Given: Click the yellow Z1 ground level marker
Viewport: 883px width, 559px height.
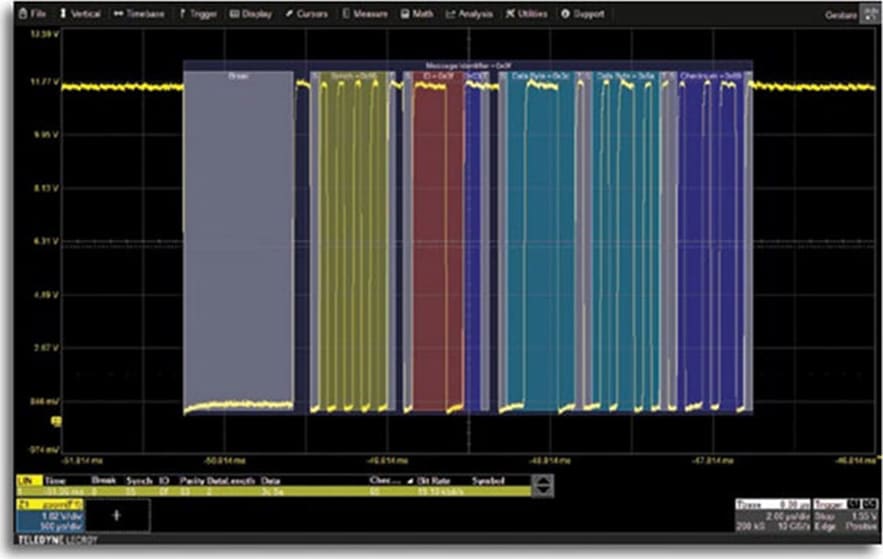Looking at the screenshot, I should coord(56,421).
